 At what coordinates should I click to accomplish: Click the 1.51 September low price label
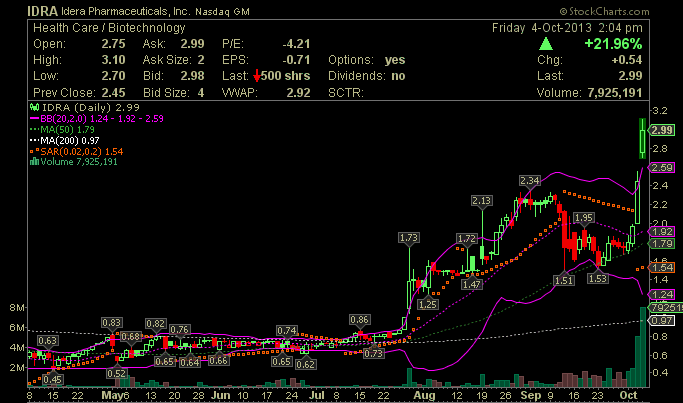[x=564, y=280]
